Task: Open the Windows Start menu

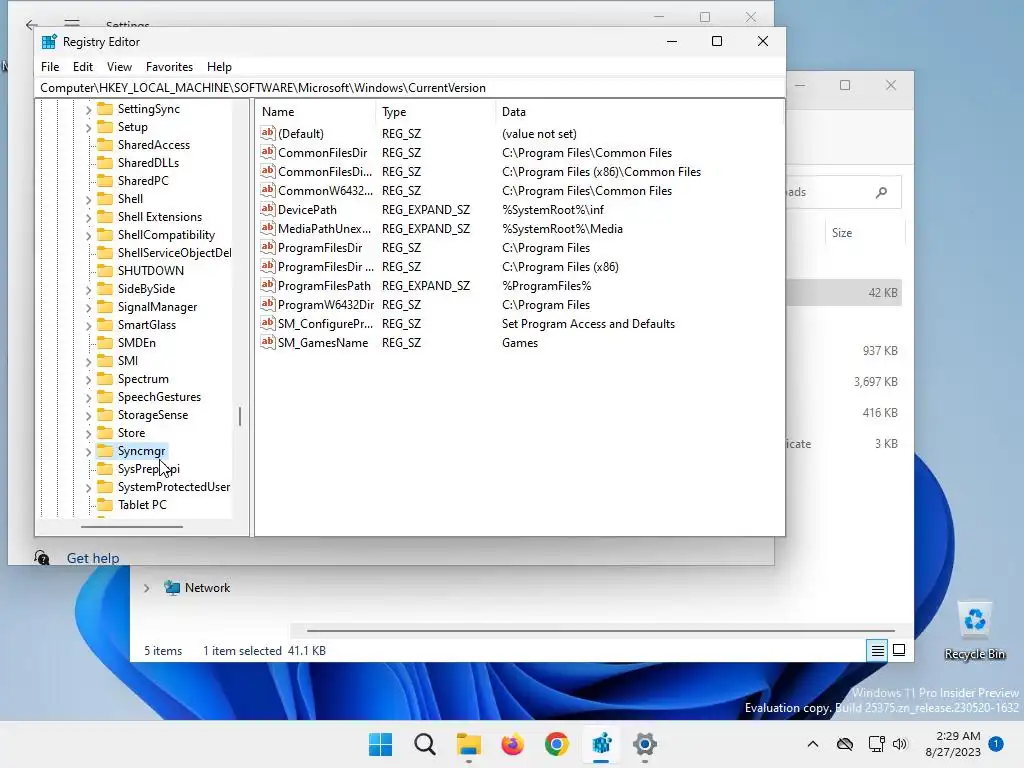Action: pyautogui.click(x=380, y=744)
